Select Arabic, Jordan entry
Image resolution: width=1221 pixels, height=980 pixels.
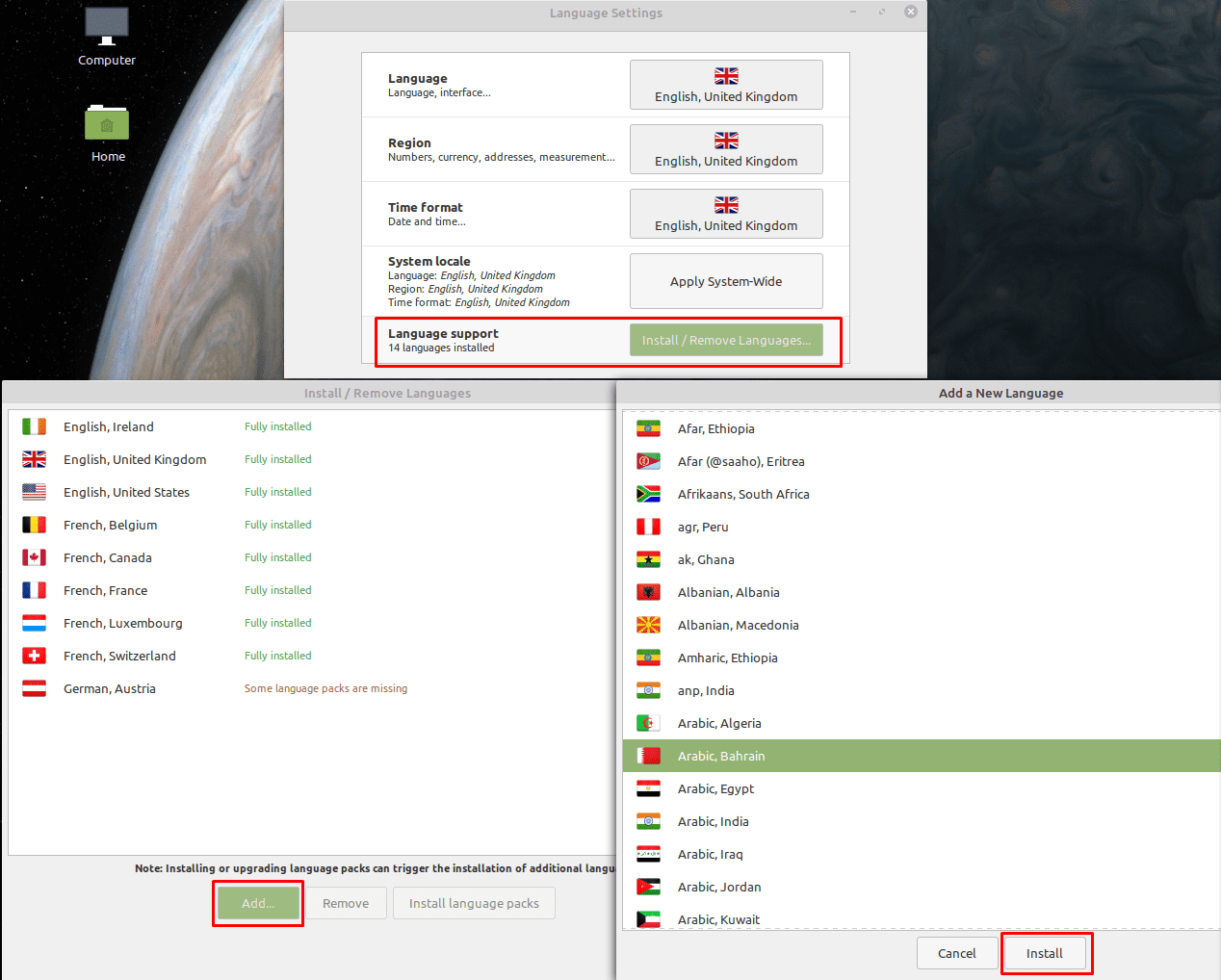[922, 887]
